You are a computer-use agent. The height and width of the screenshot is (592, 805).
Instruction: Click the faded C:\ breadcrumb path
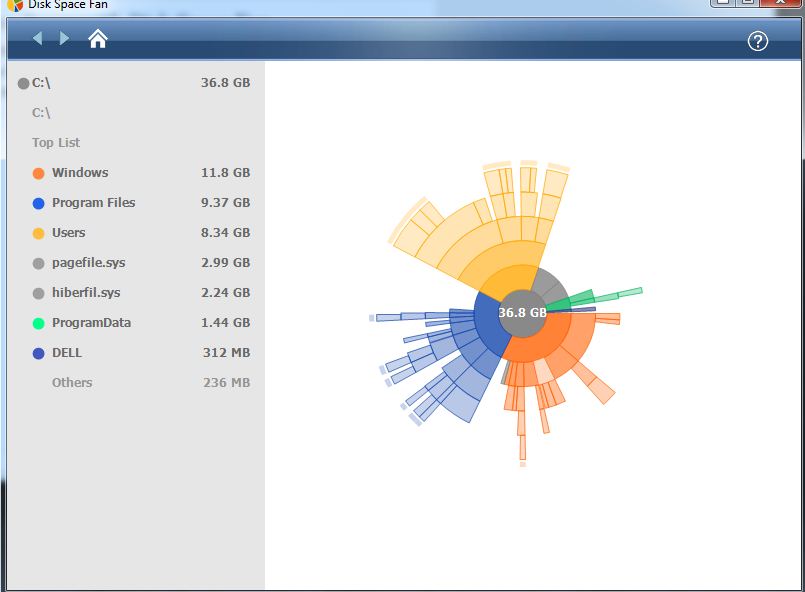[x=41, y=112]
